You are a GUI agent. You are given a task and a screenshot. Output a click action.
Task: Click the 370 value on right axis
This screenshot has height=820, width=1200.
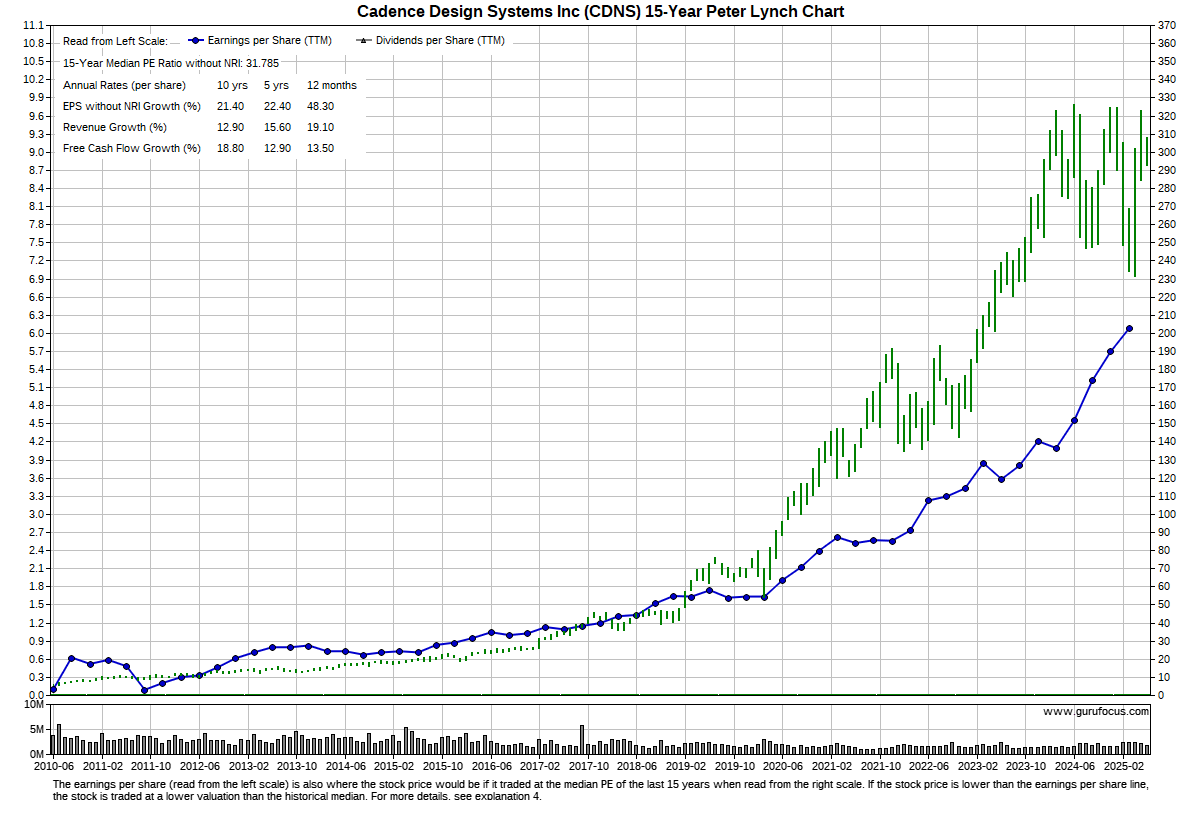pyautogui.click(x=1166, y=25)
